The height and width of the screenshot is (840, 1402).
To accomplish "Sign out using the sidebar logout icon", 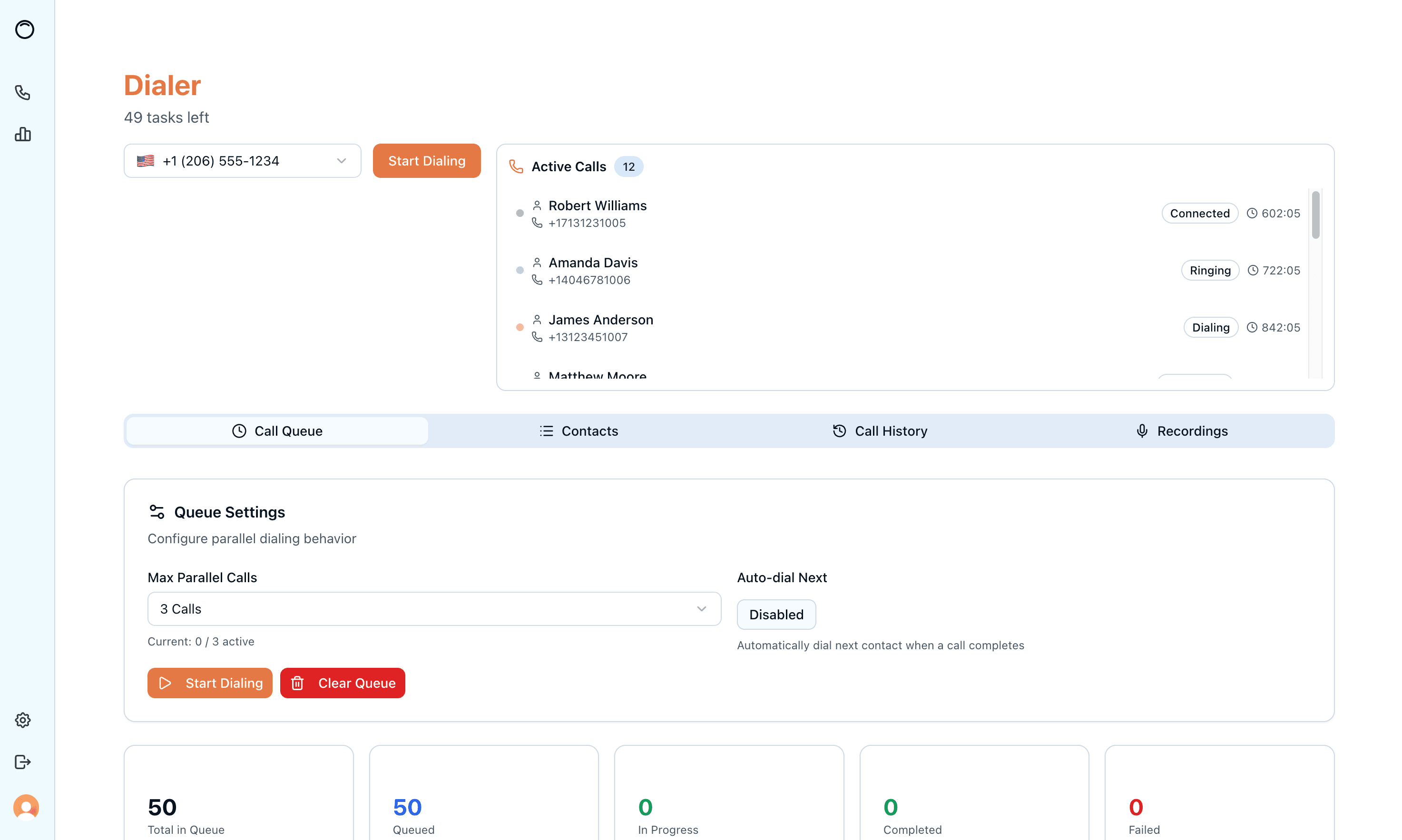I will click(x=23, y=762).
